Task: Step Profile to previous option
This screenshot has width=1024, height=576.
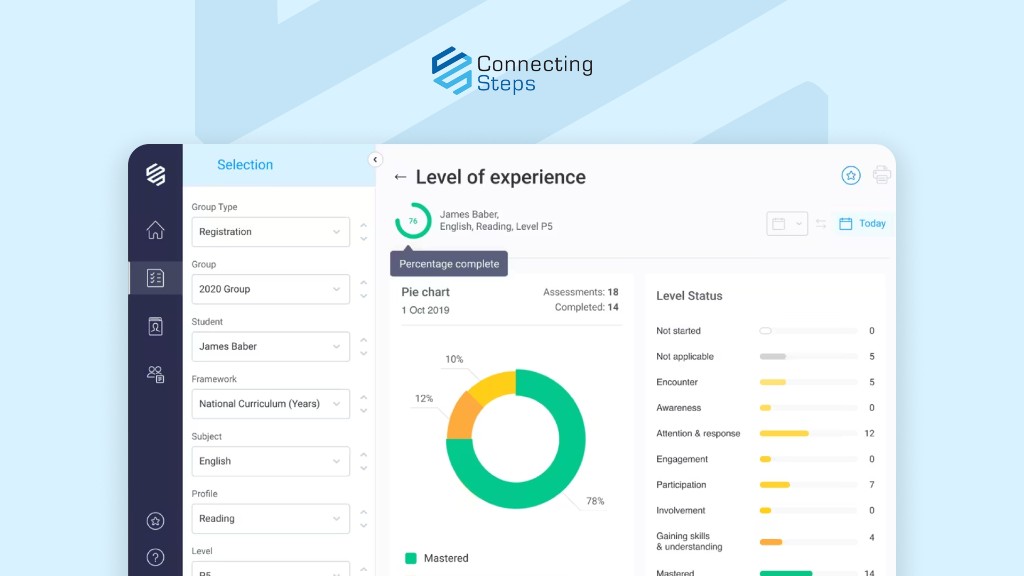Action: pos(364,513)
